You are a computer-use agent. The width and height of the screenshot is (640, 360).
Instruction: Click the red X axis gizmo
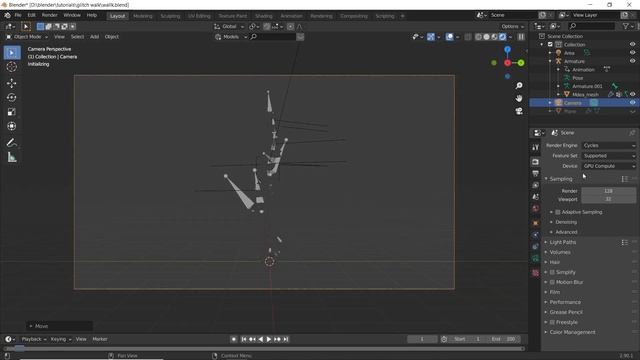pyautogui.click(x=507, y=63)
